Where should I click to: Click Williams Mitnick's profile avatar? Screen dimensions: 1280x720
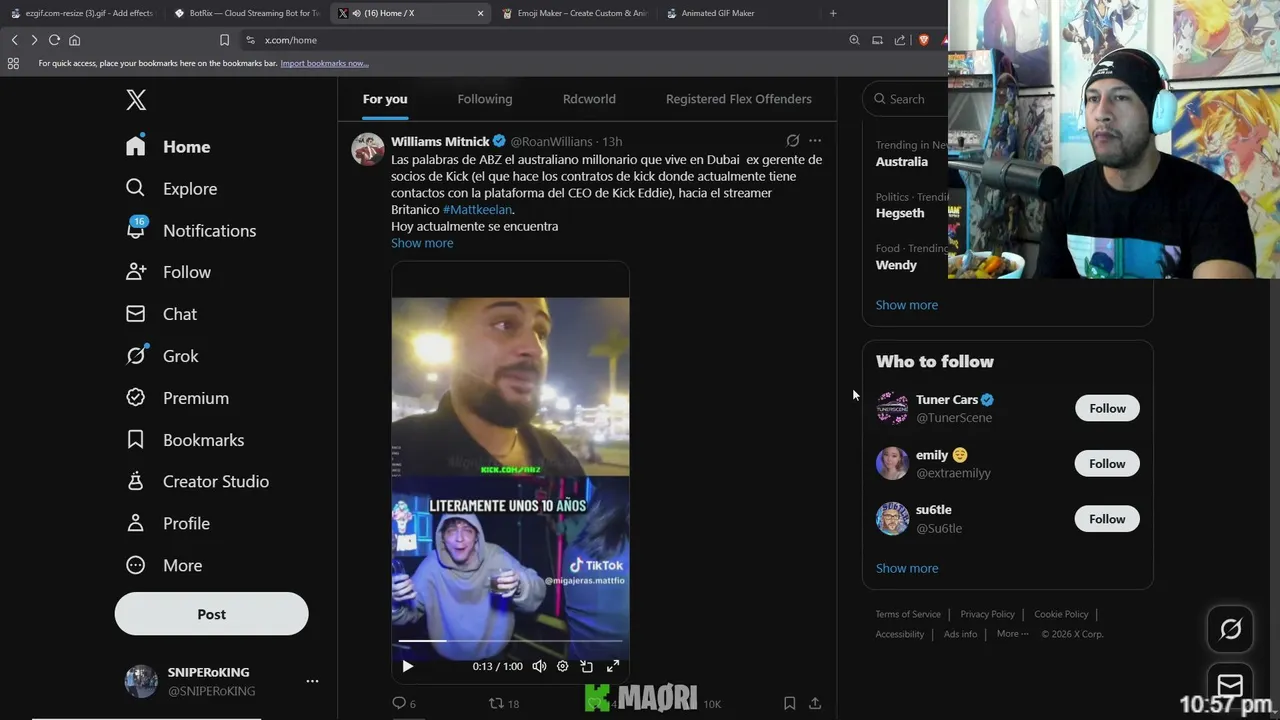[368, 149]
